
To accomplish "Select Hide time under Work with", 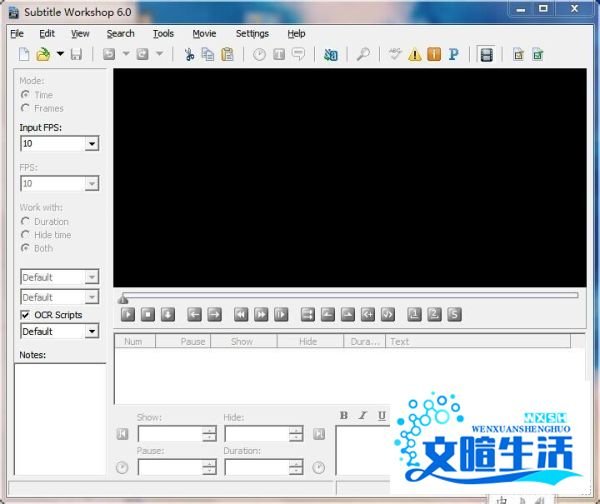I will (25, 235).
